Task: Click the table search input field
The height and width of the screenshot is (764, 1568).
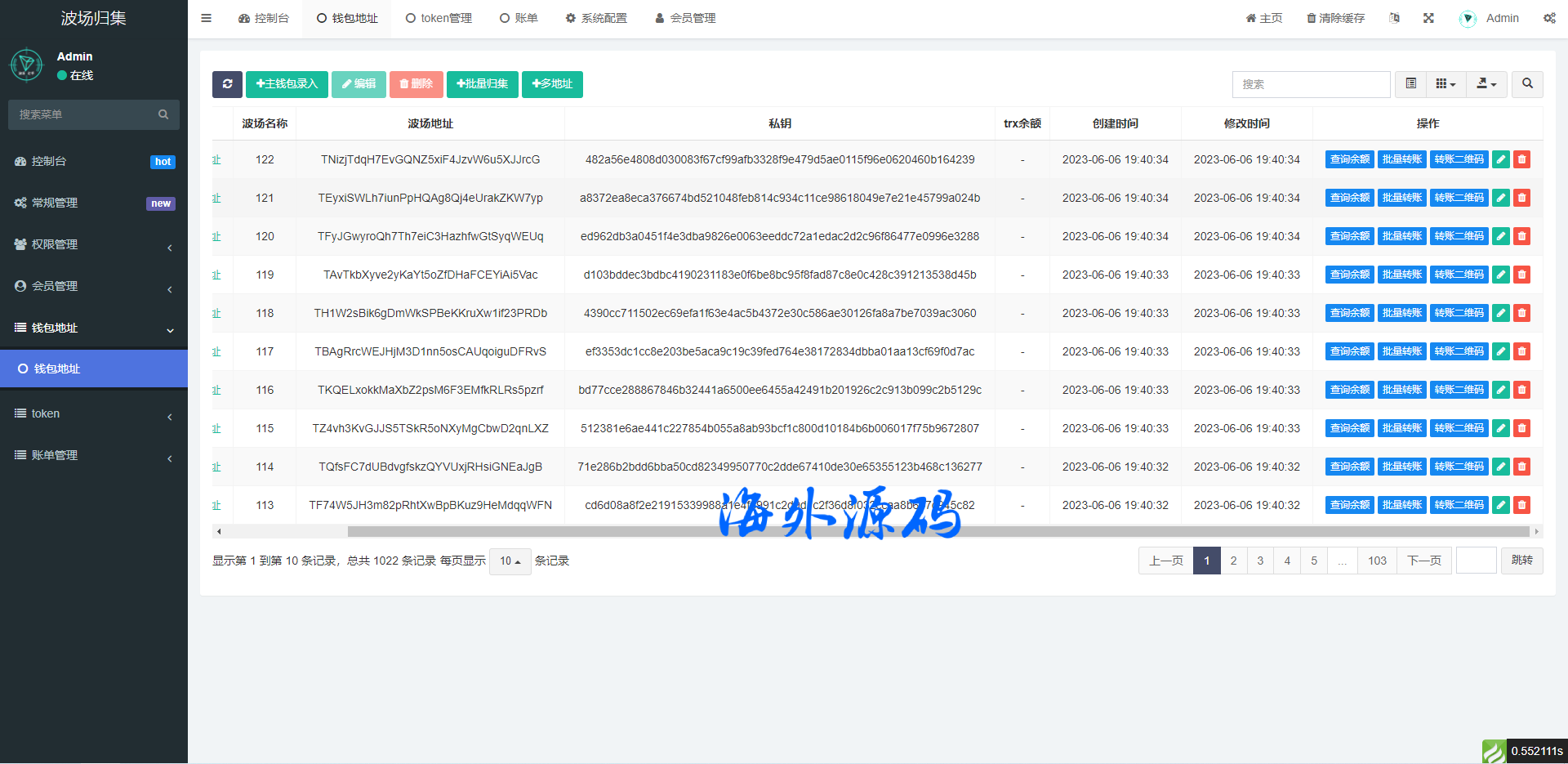Action: tap(1311, 84)
